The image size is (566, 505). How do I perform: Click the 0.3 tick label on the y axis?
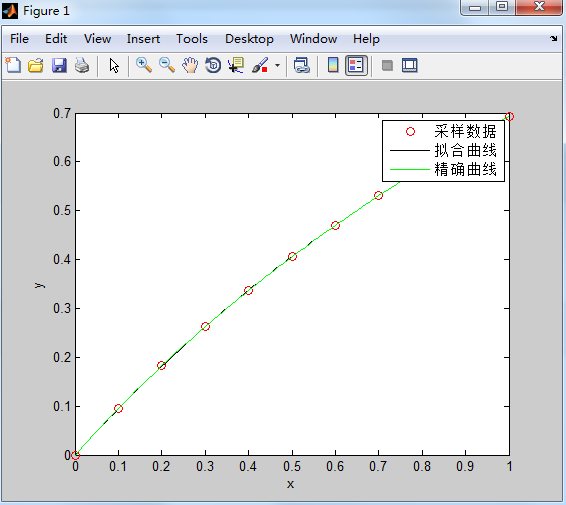point(62,309)
